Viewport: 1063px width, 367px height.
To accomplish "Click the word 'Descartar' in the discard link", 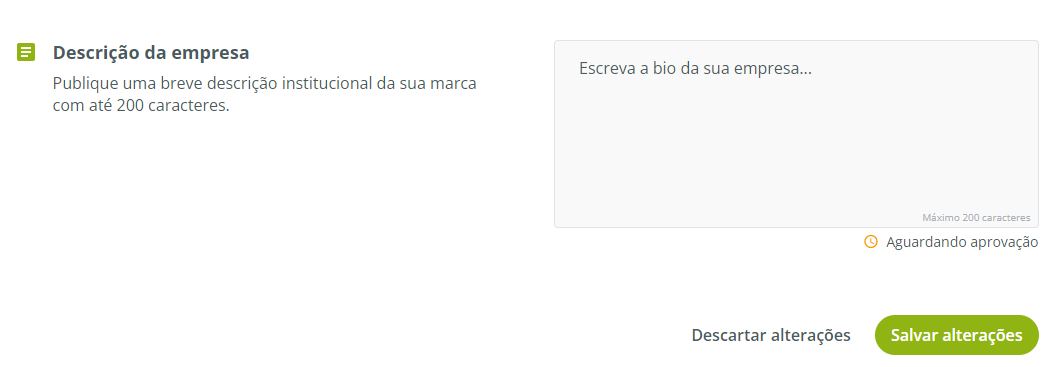I will pyautogui.click(x=729, y=335).
